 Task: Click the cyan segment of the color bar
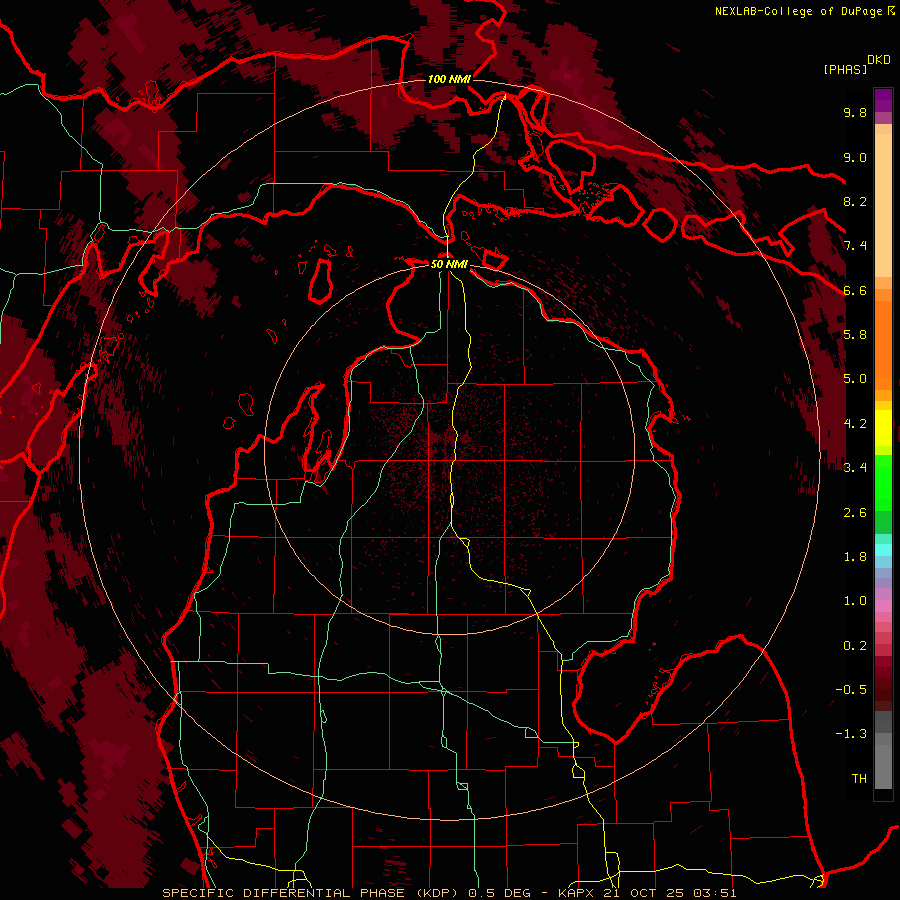pyautogui.click(x=883, y=550)
